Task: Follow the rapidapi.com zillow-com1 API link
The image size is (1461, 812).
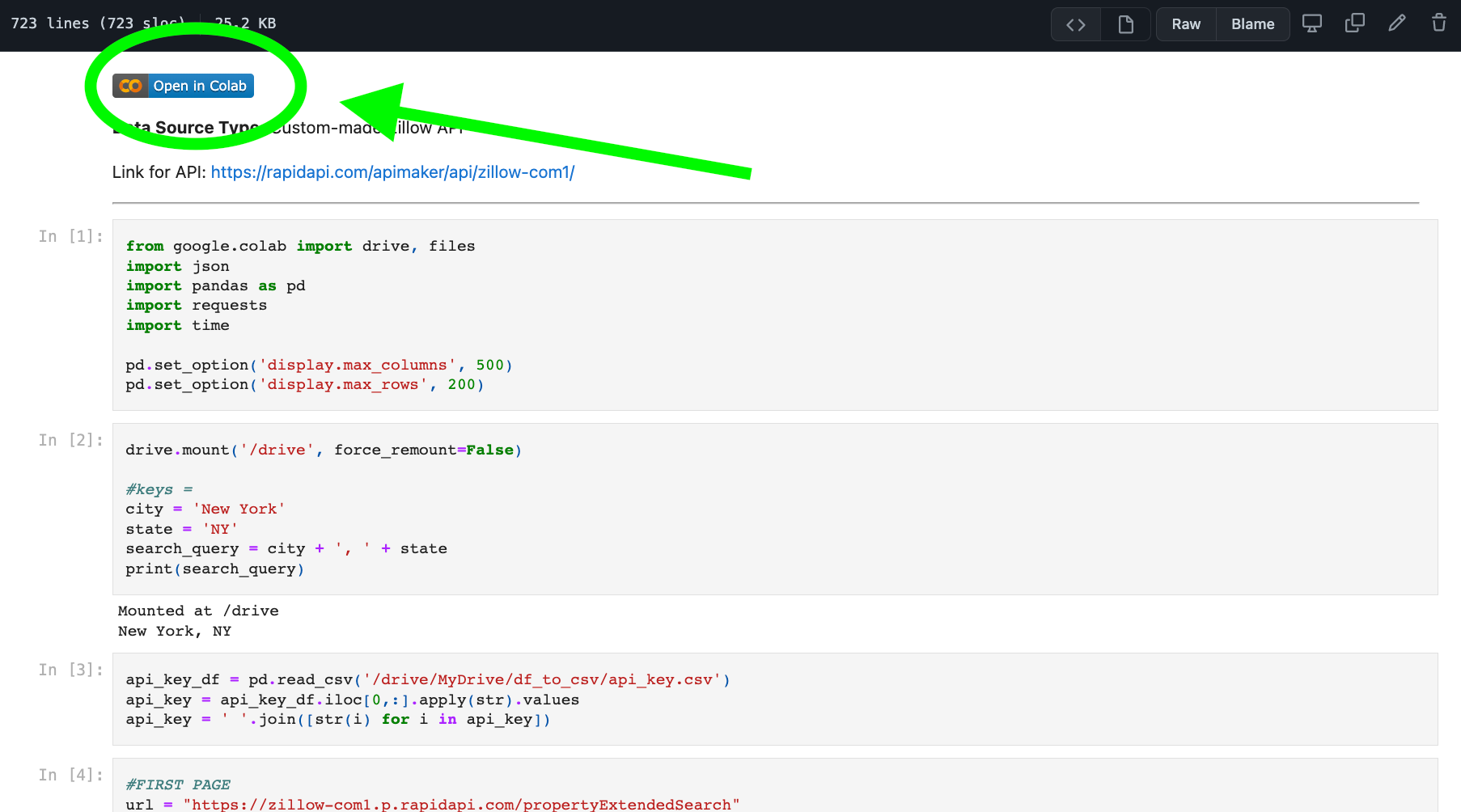Action: tap(392, 172)
